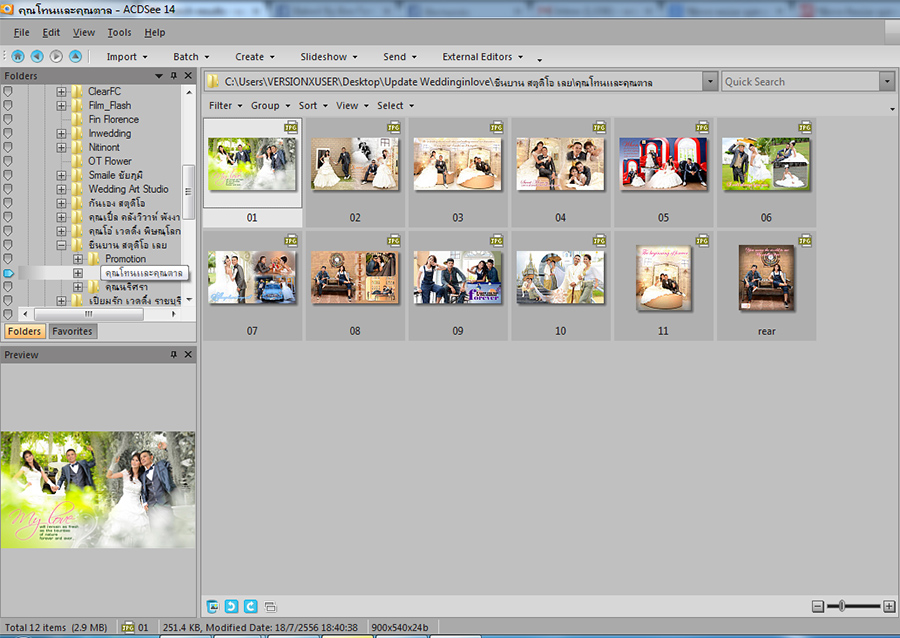This screenshot has width=900, height=638.
Task: Expand the Wedding Art Studio folder
Action: [x=61, y=189]
